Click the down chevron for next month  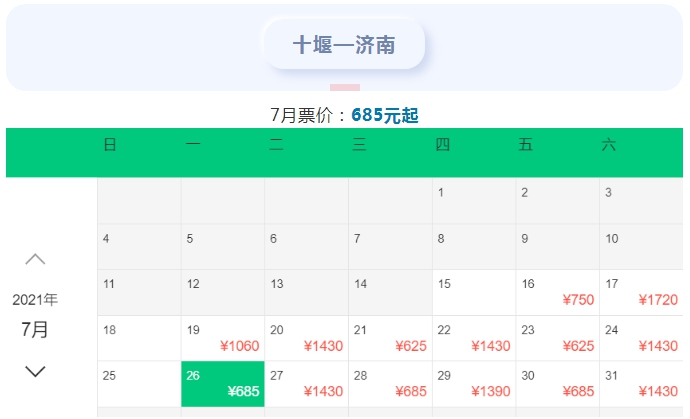tap(35, 371)
